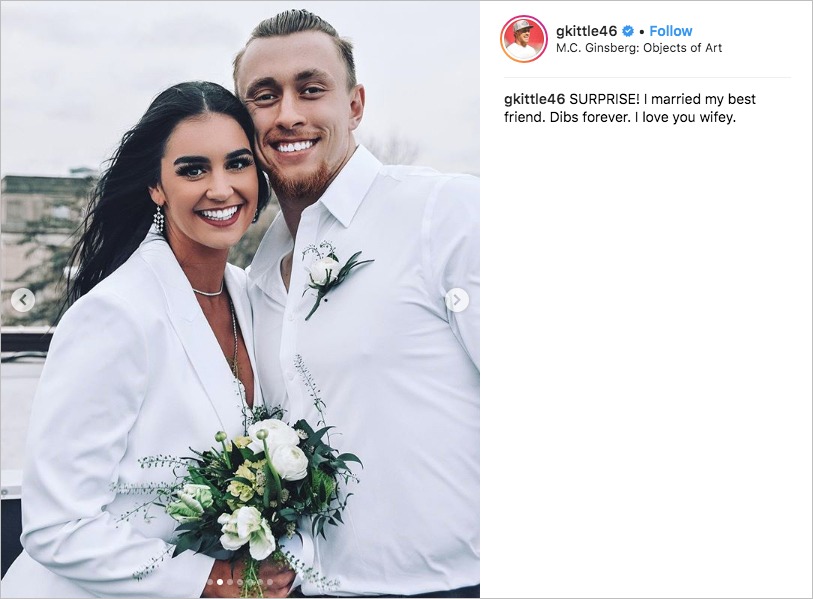The width and height of the screenshot is (813, 599).
Task: Click the blue verified badge icon
Action: (x=628, y=32)
